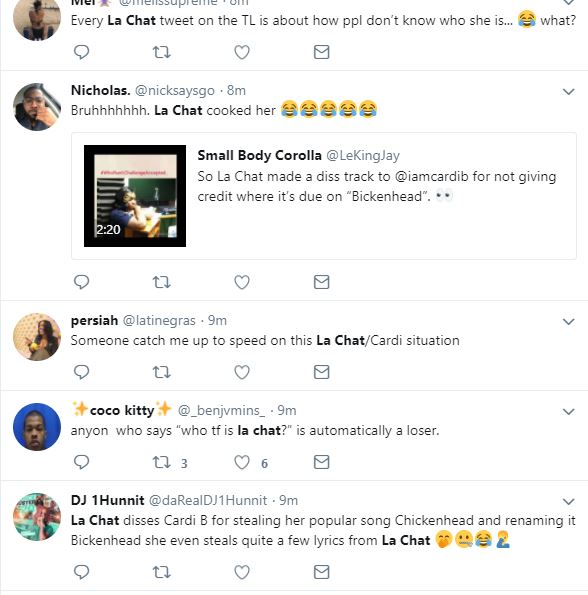Open options chevron on Nicholas's tweet
The image size is (588, 595).
coord(568,91)
